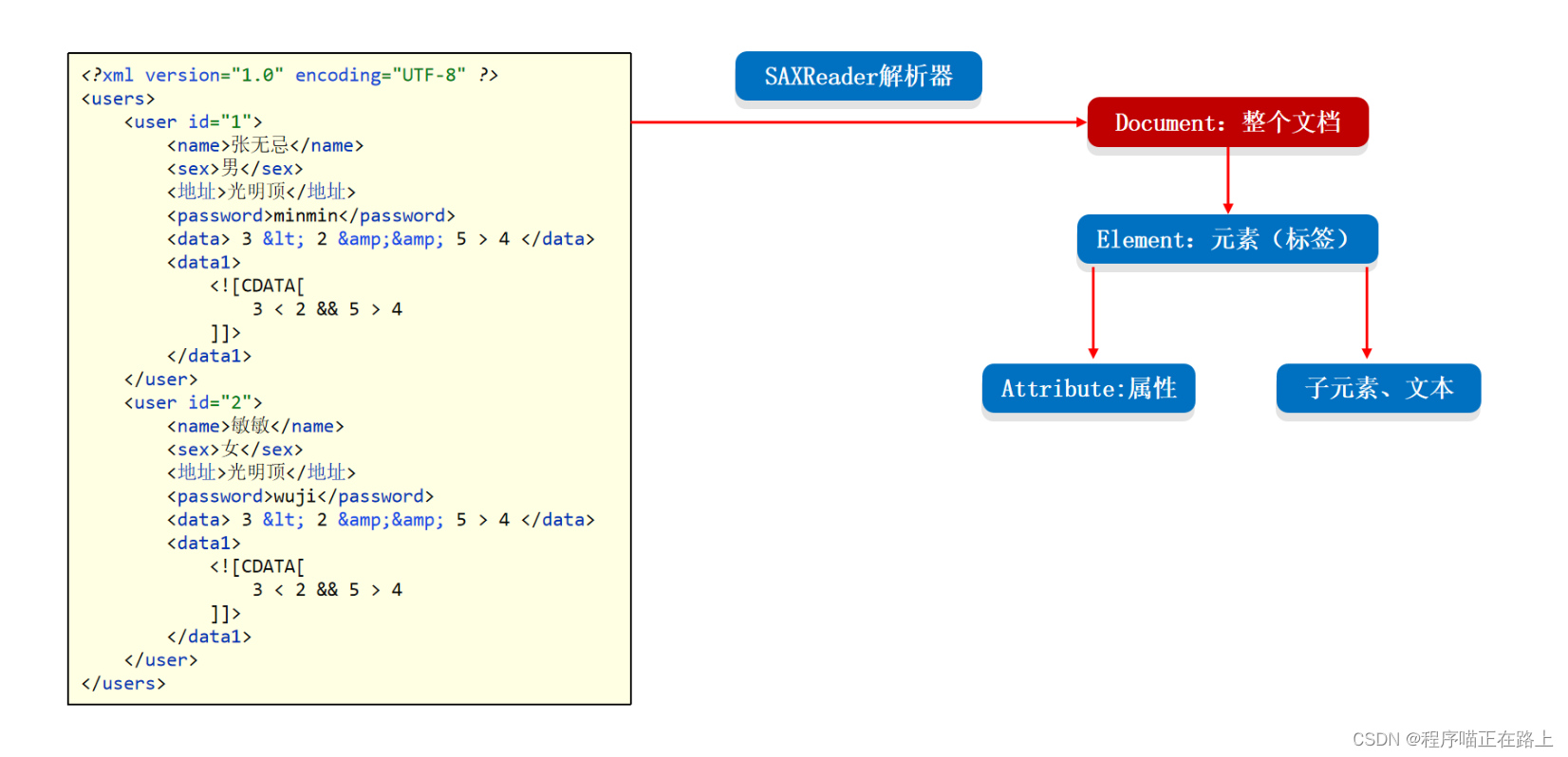
Task: Click the password line containing minmin
Action: coord(310,215)
